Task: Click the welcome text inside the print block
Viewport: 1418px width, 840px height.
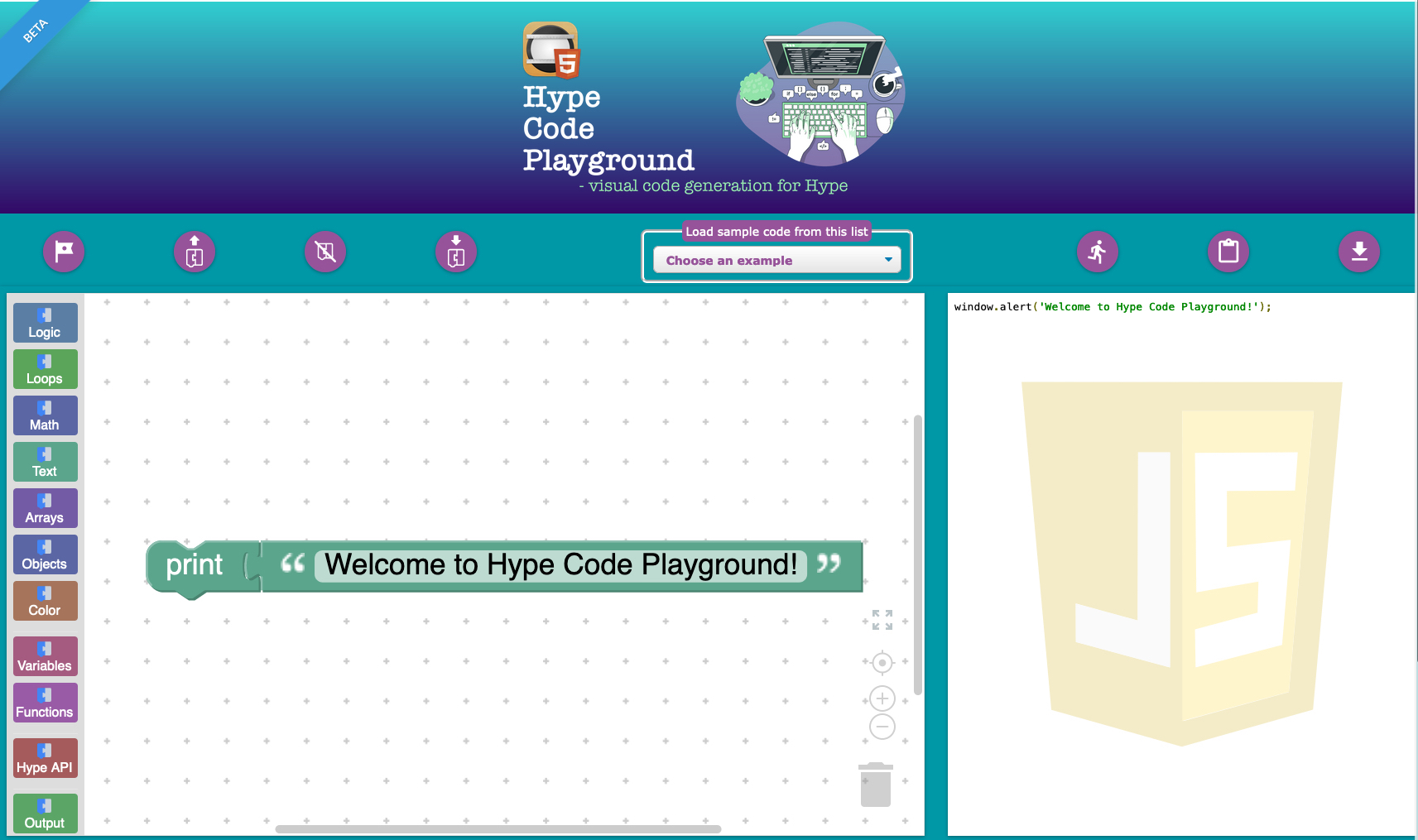Action: (561, 565)
